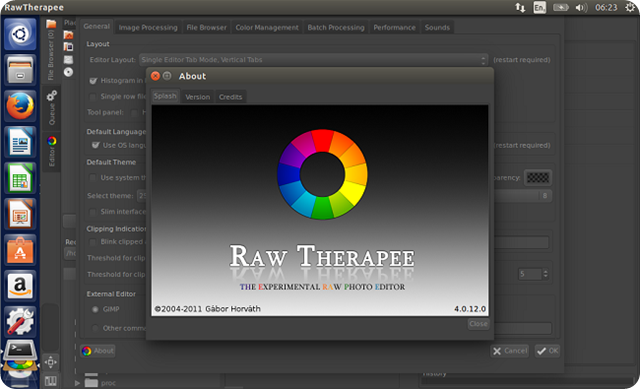Click the About button in Preferences

(98, 351)
